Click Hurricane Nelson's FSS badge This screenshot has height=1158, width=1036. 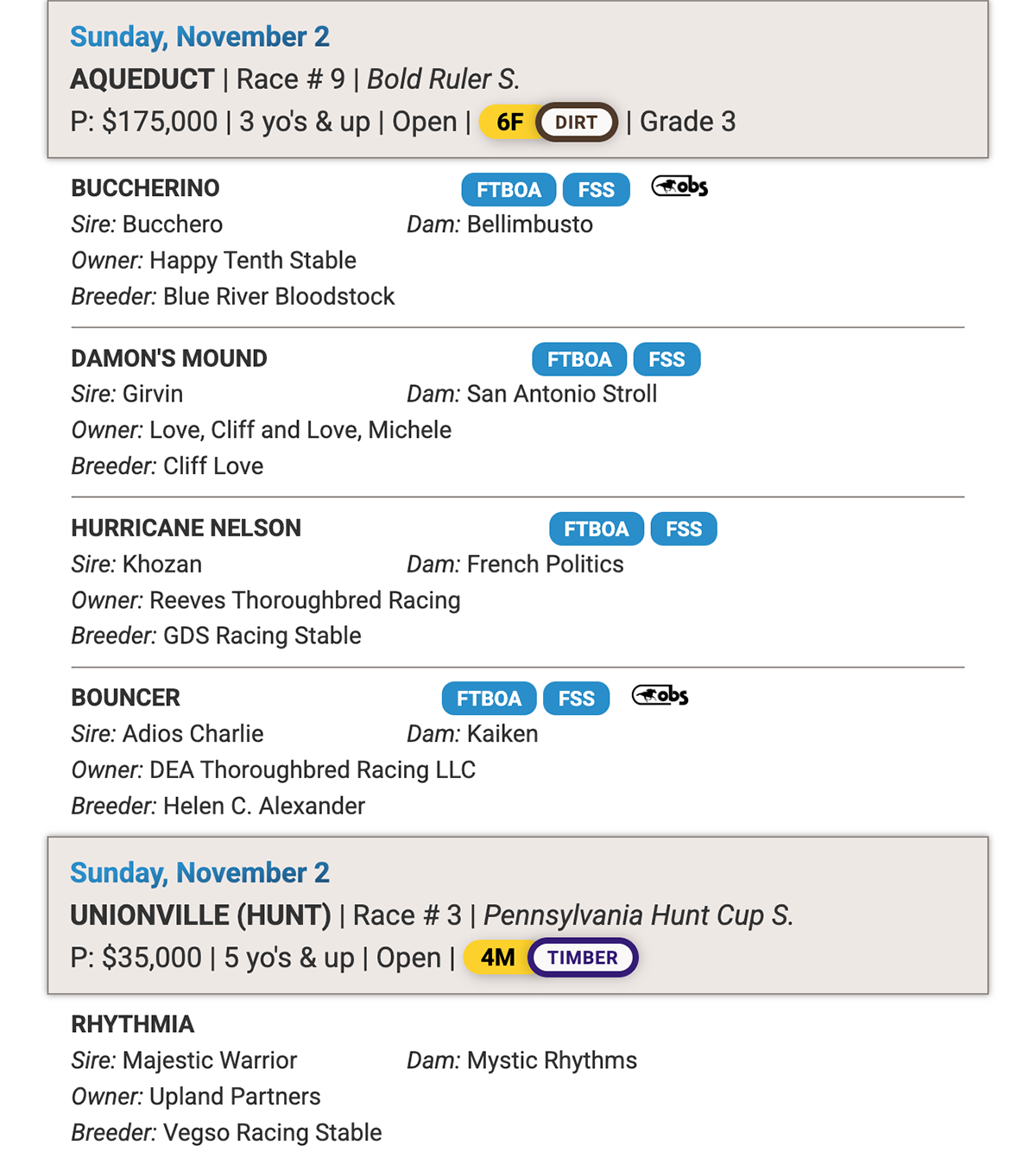[684, 528]
